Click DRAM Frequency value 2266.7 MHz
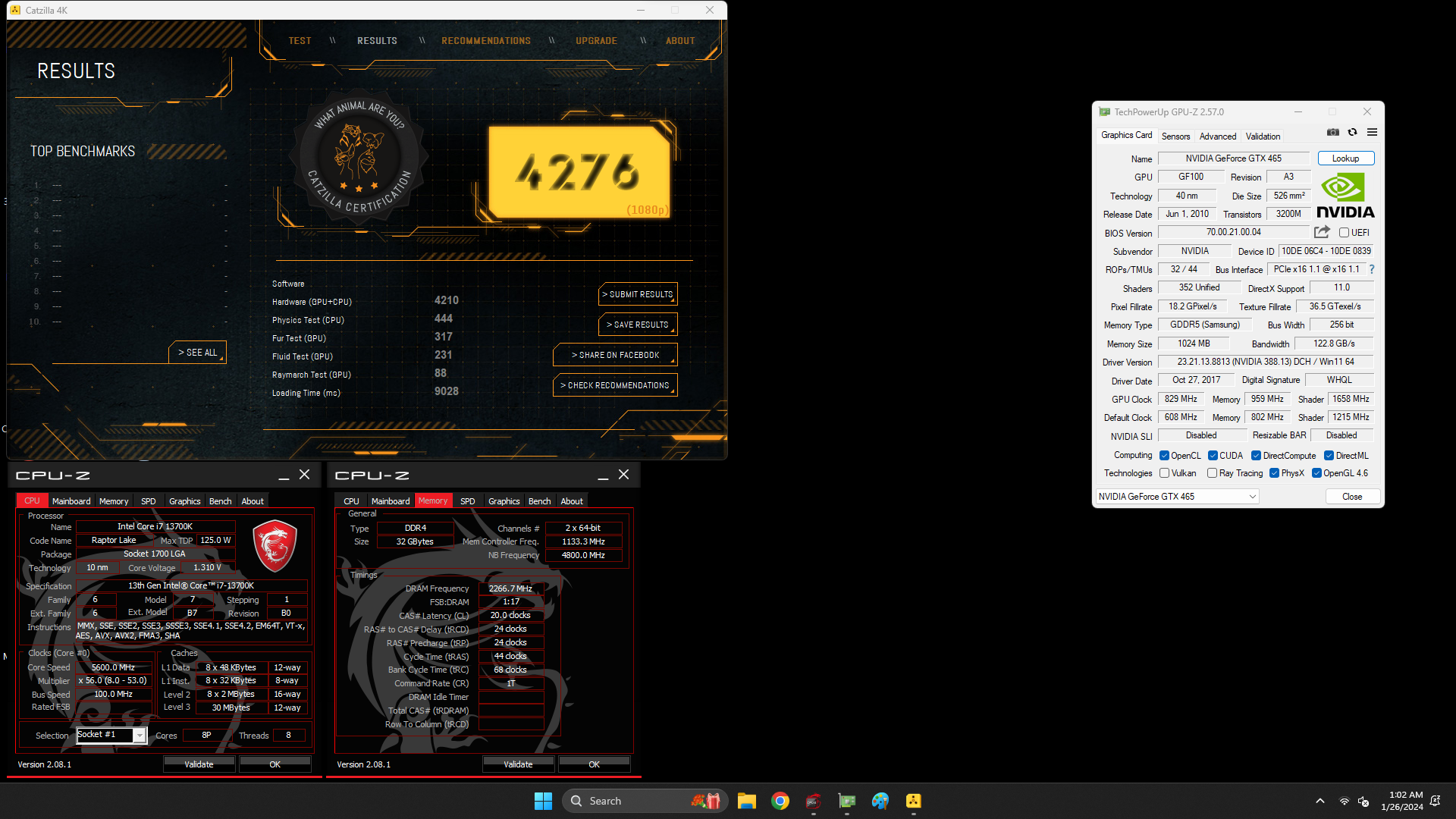1456x819 pixels. coord(510,588)
